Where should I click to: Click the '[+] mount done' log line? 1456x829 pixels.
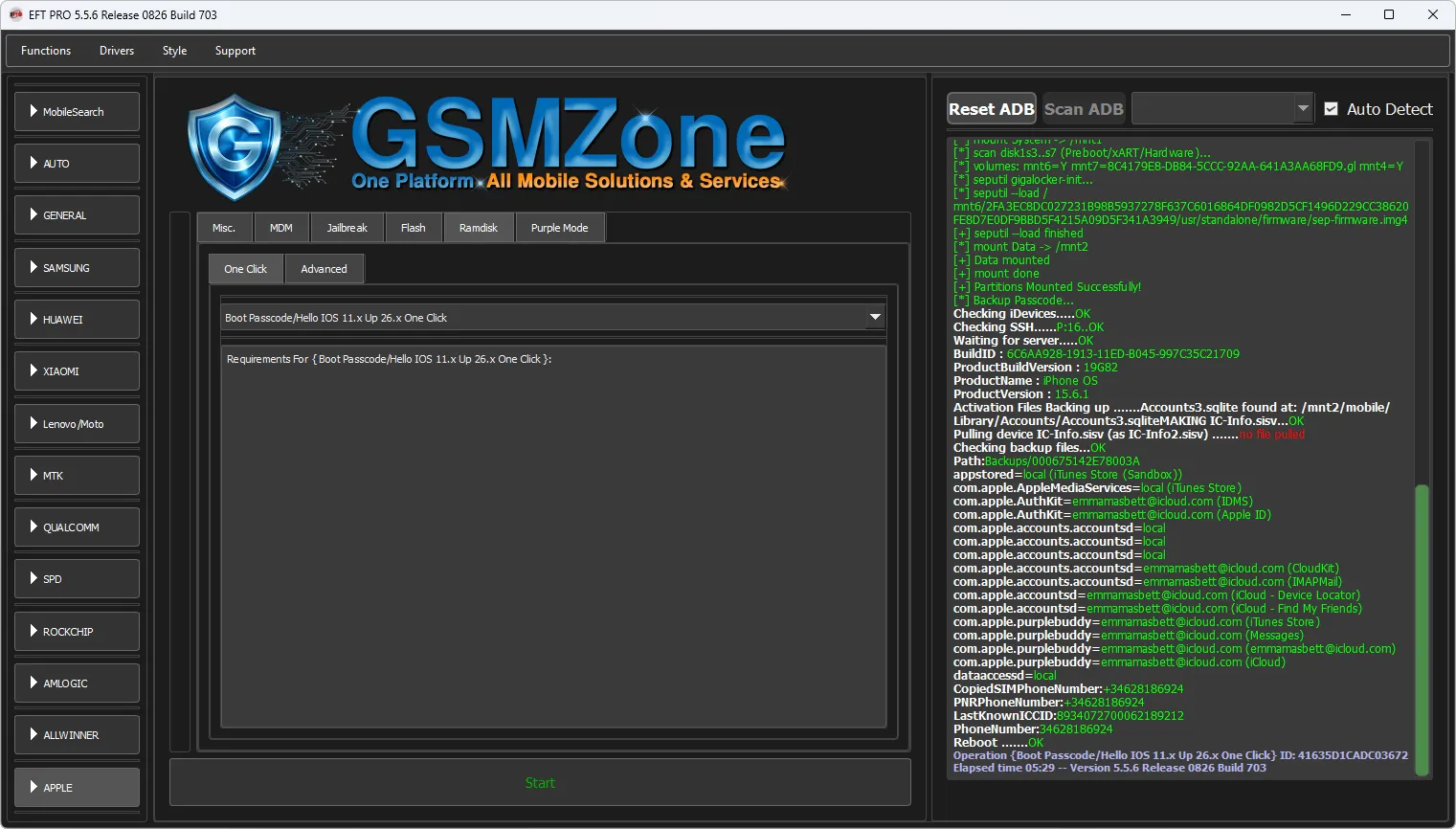point(997,274)
